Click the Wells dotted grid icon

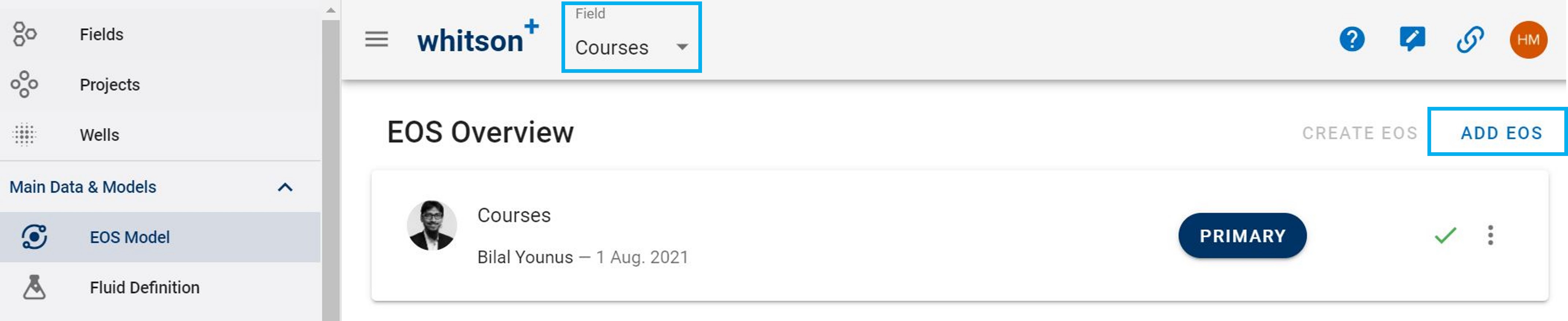(25, 135)
